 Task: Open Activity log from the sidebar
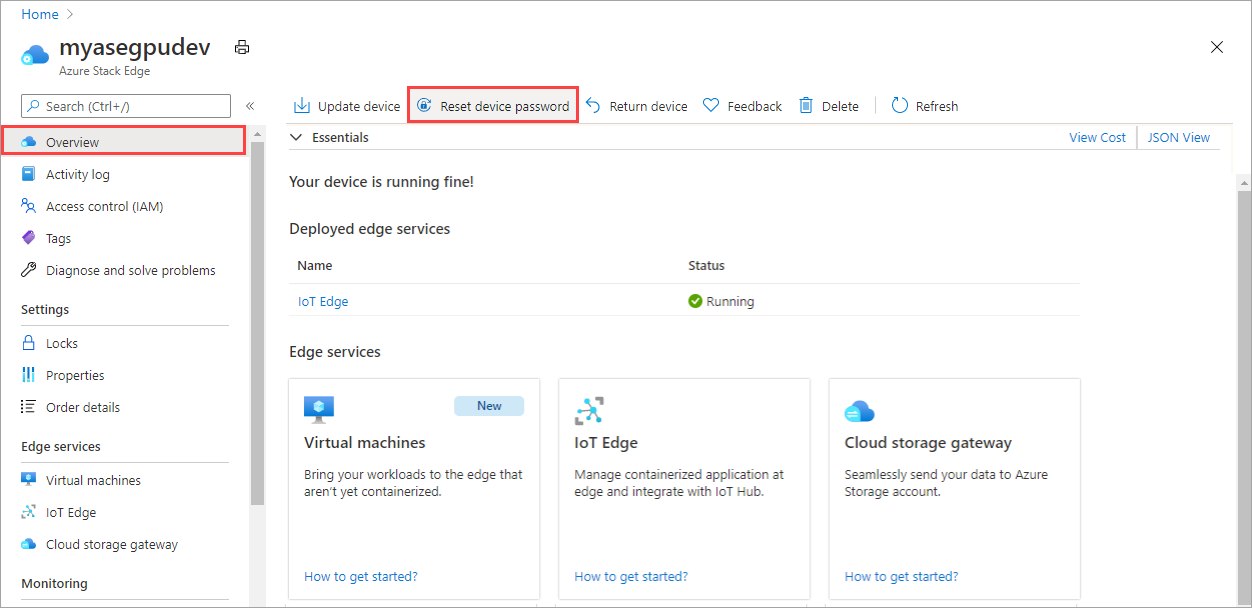click(x=76, y=173)
